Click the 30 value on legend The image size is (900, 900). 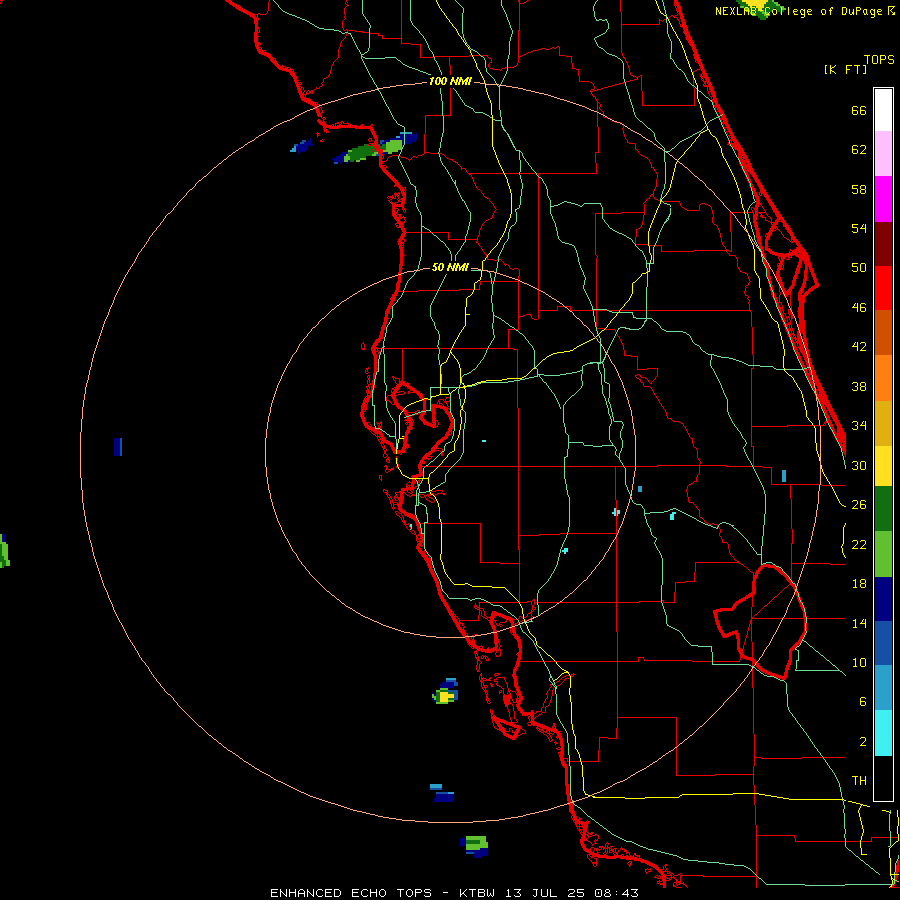(x=859, y=465)
